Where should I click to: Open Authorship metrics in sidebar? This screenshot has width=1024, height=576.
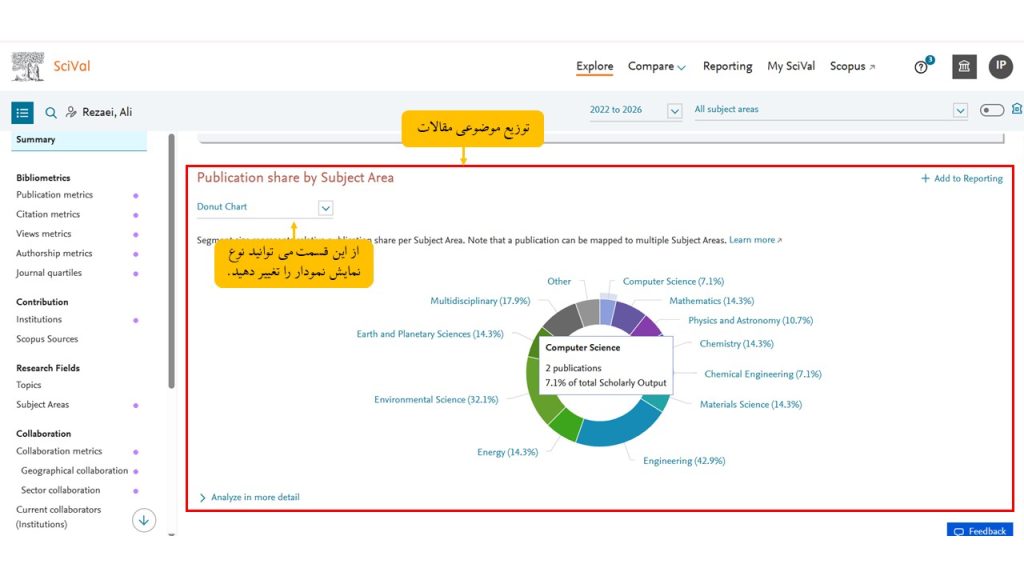click(x=54, y=253)
